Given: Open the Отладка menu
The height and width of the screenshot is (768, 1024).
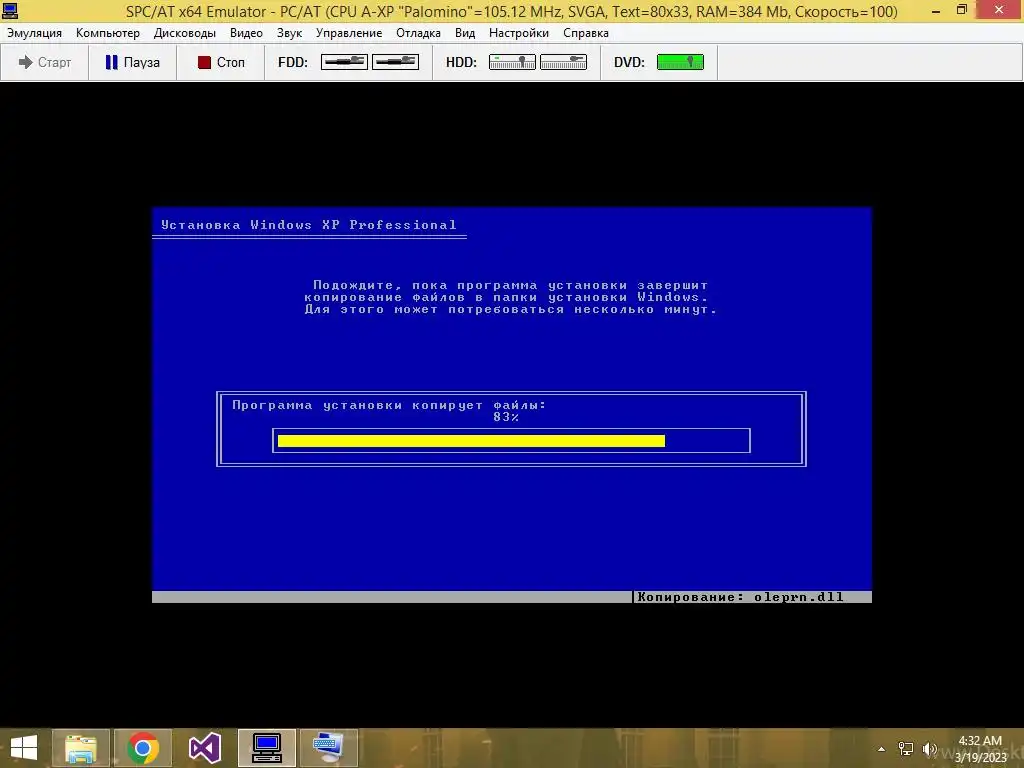Looking at the screenshot, I should (x=418, y=33).
